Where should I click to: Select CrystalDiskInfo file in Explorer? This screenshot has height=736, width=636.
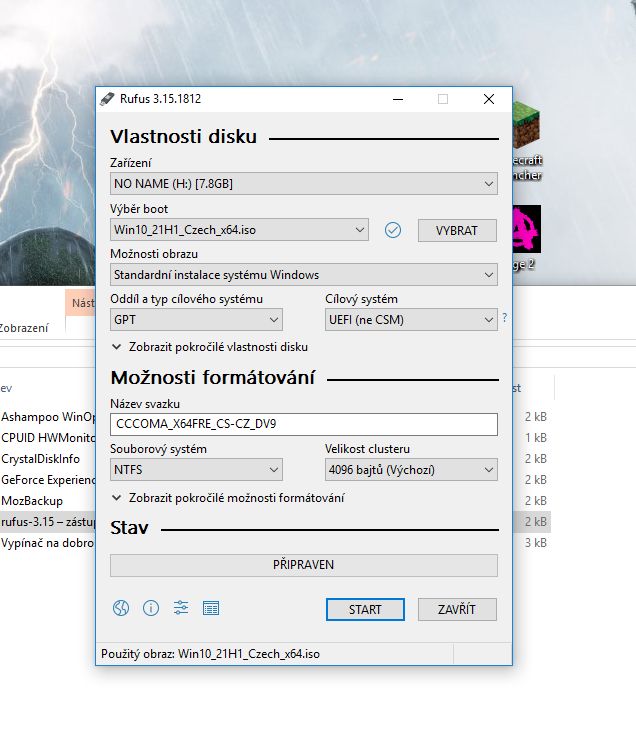pyautogui.click(x=40, y=459)
